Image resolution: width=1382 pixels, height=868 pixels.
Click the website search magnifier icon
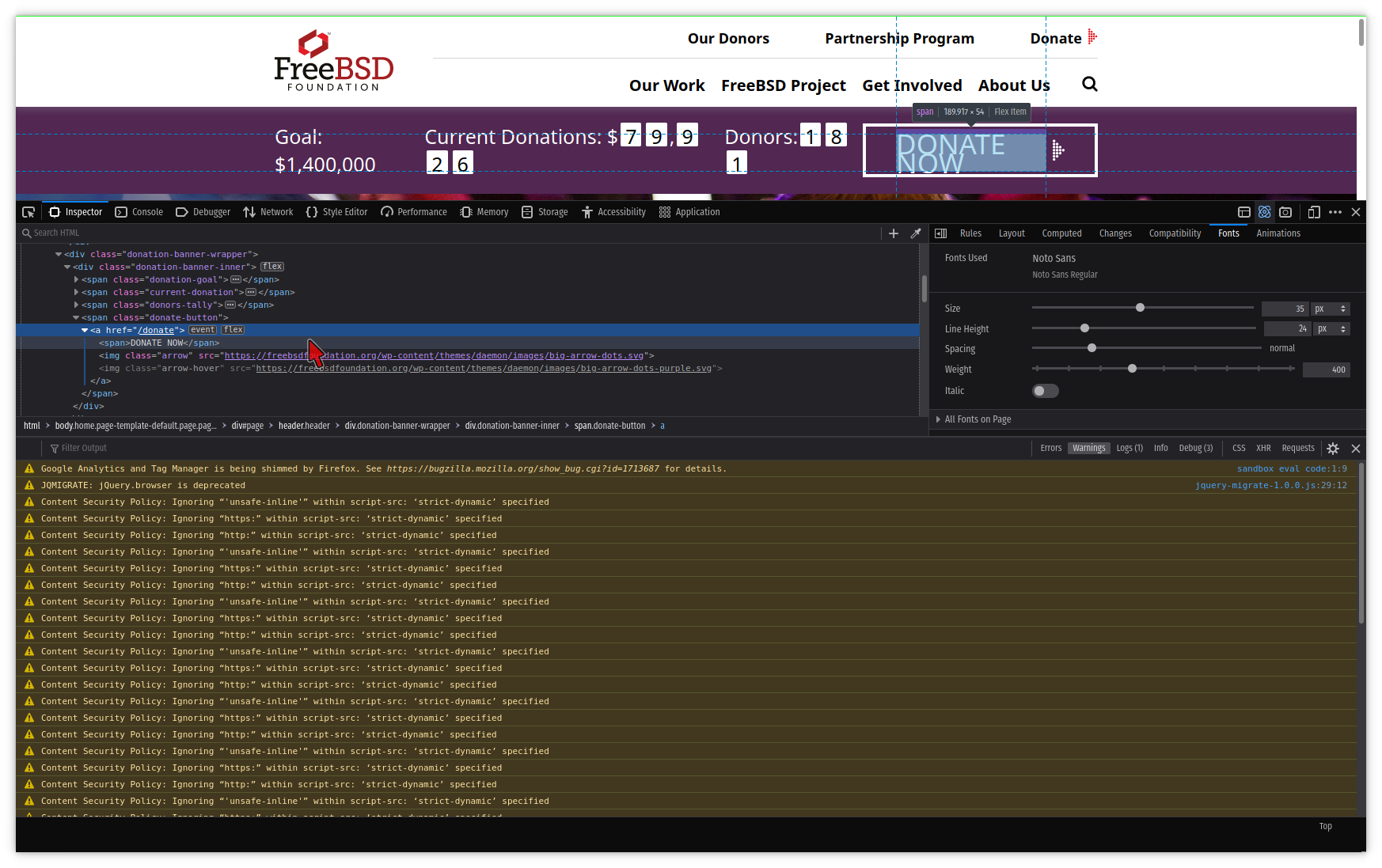point(1090,85)
